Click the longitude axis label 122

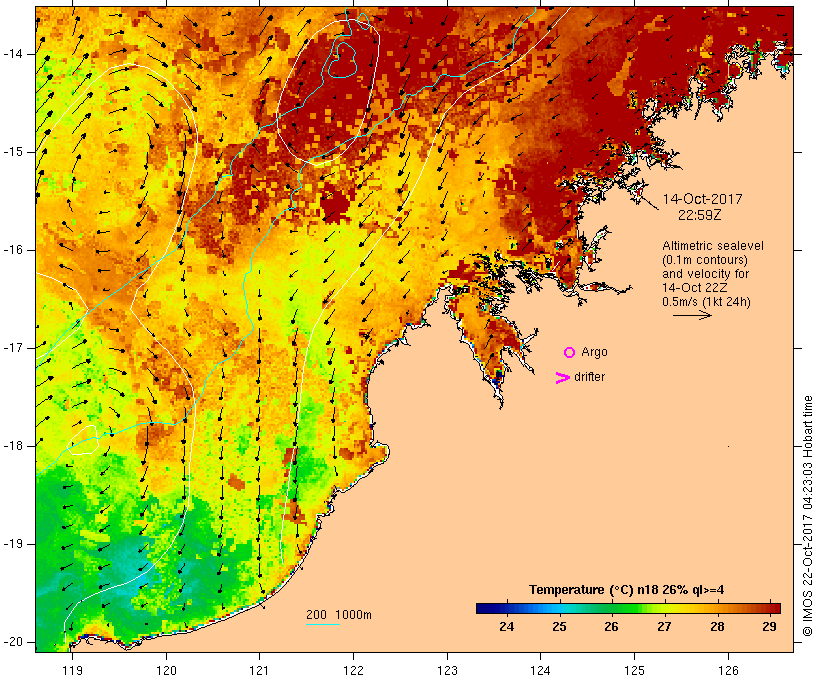click(x=353, y=671)
